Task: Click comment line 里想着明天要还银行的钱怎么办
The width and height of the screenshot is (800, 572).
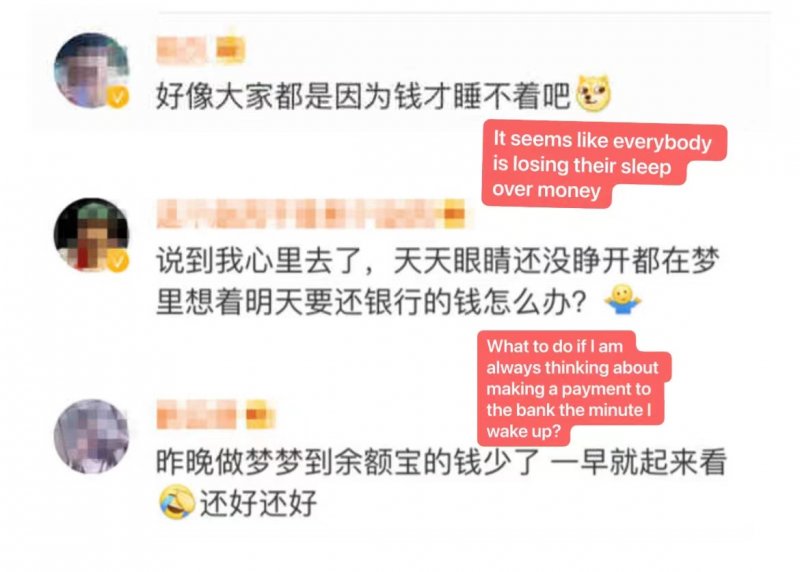Action: pyautogui.click(x=371, y=302)
